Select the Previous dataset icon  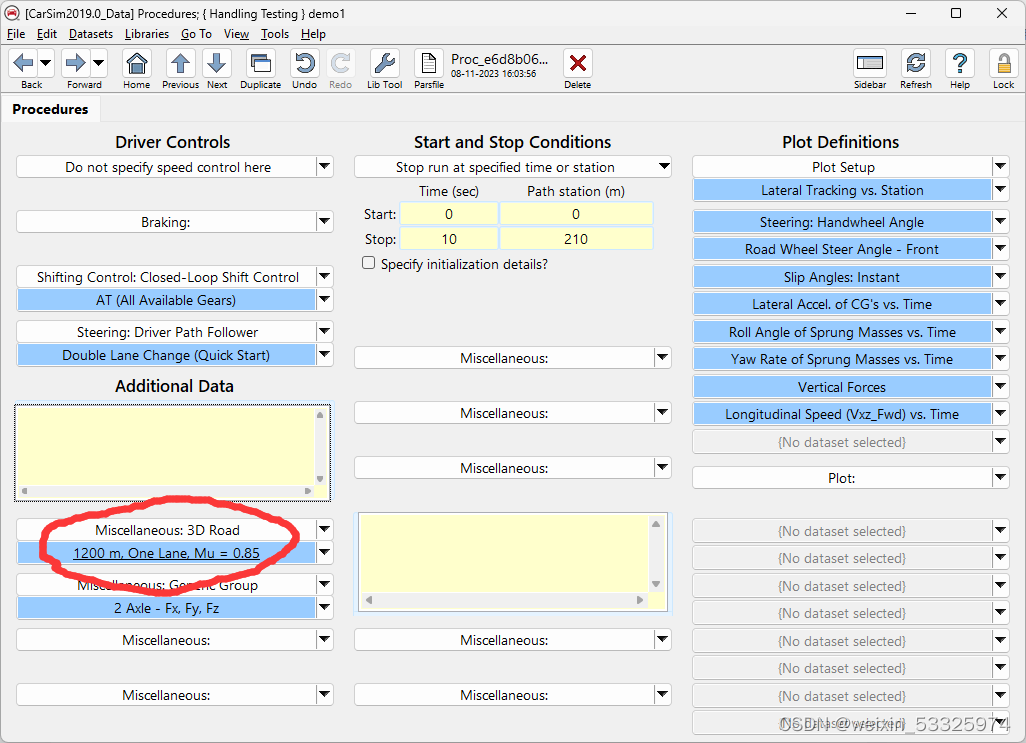[180, 65]
